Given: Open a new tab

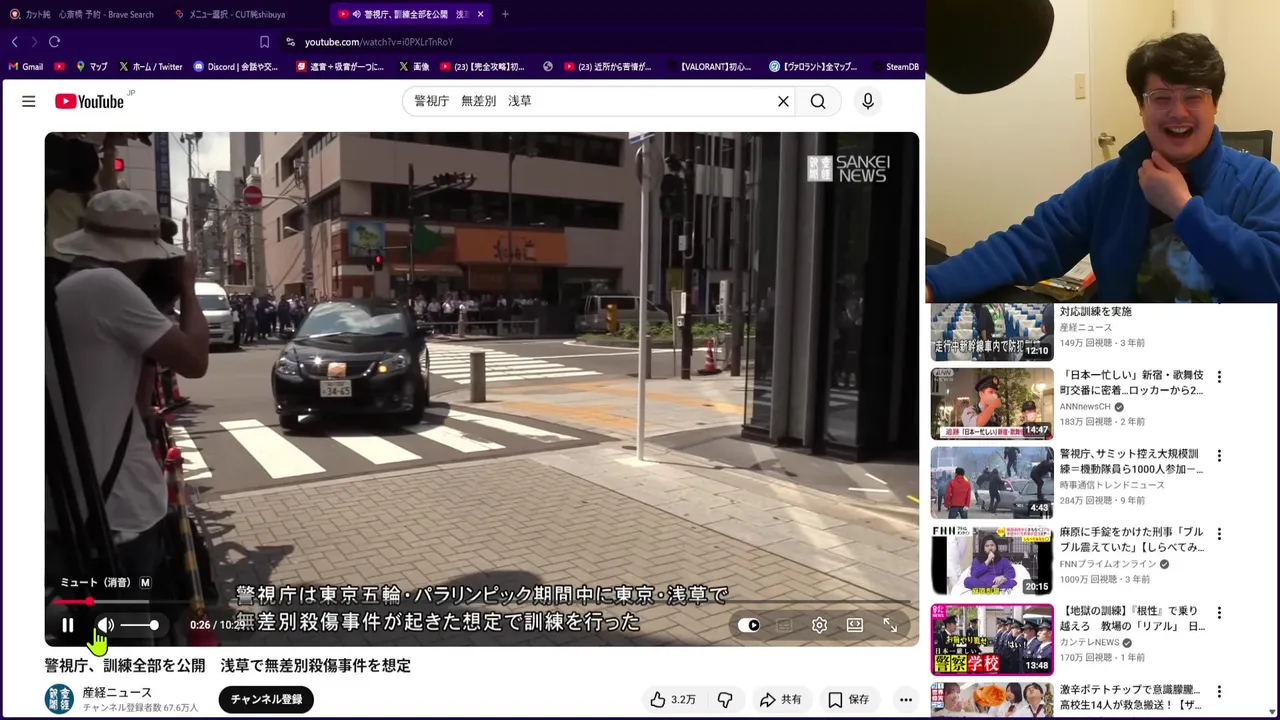Looking at the screenshot, I should 505,14.
